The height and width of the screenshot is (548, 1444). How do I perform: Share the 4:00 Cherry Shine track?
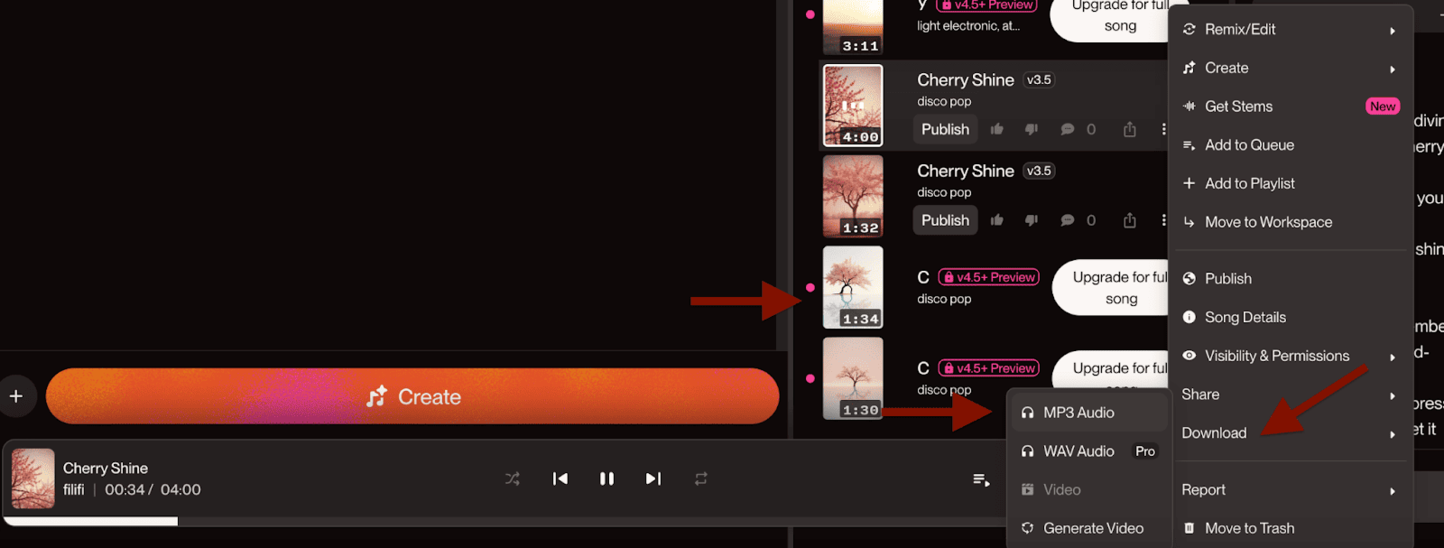coord(1130,129)
